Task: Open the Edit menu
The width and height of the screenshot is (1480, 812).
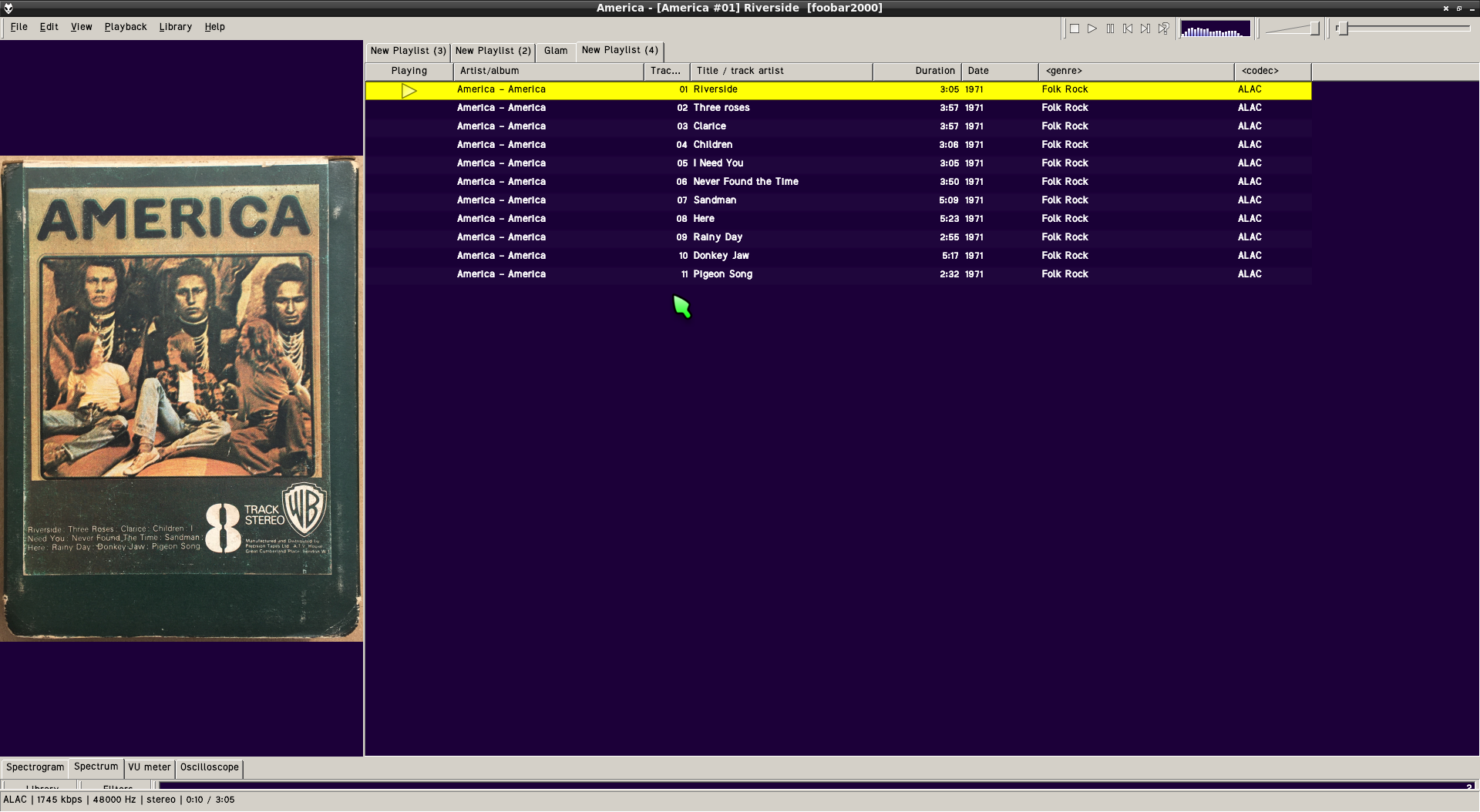Action: (49, 27)
